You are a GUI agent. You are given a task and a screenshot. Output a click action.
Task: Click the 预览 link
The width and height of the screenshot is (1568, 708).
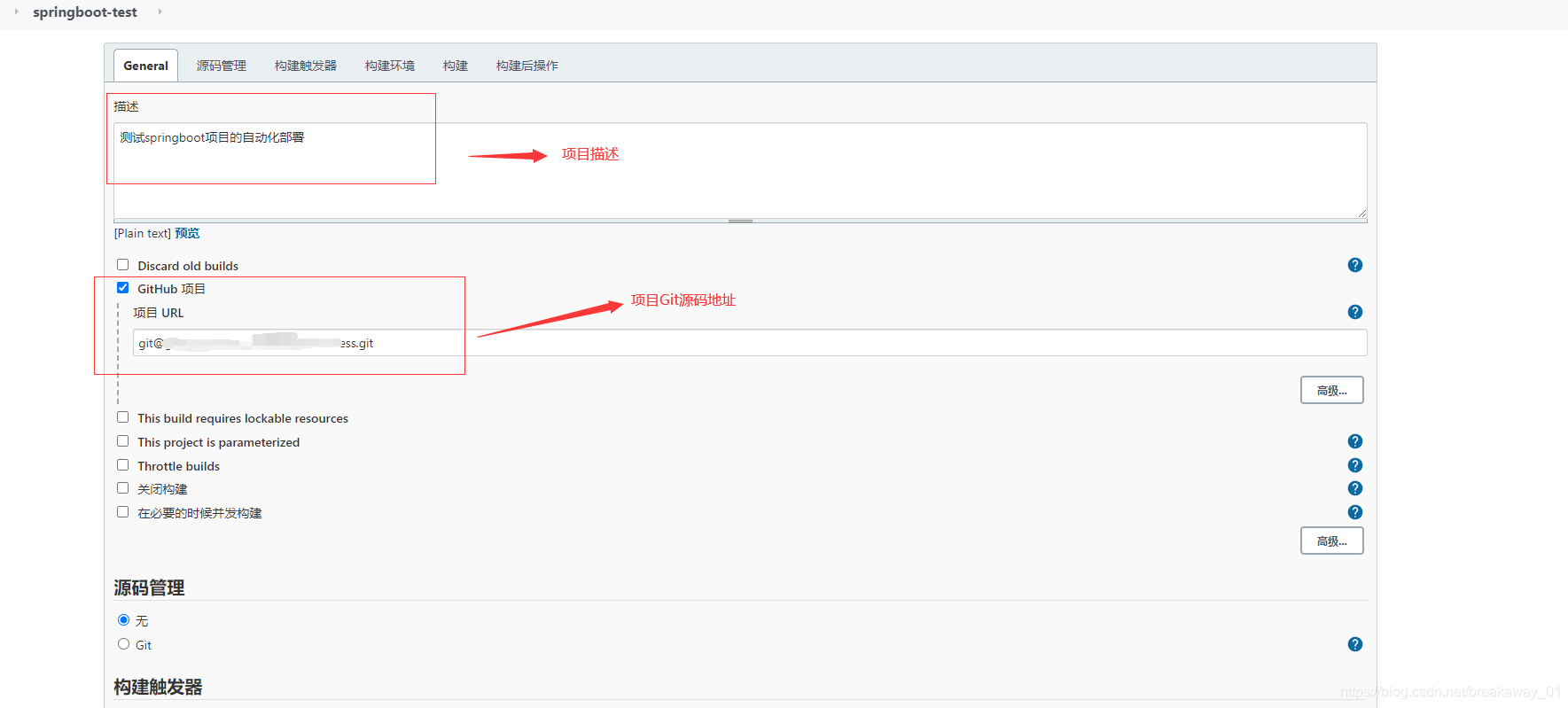(187, 233)
